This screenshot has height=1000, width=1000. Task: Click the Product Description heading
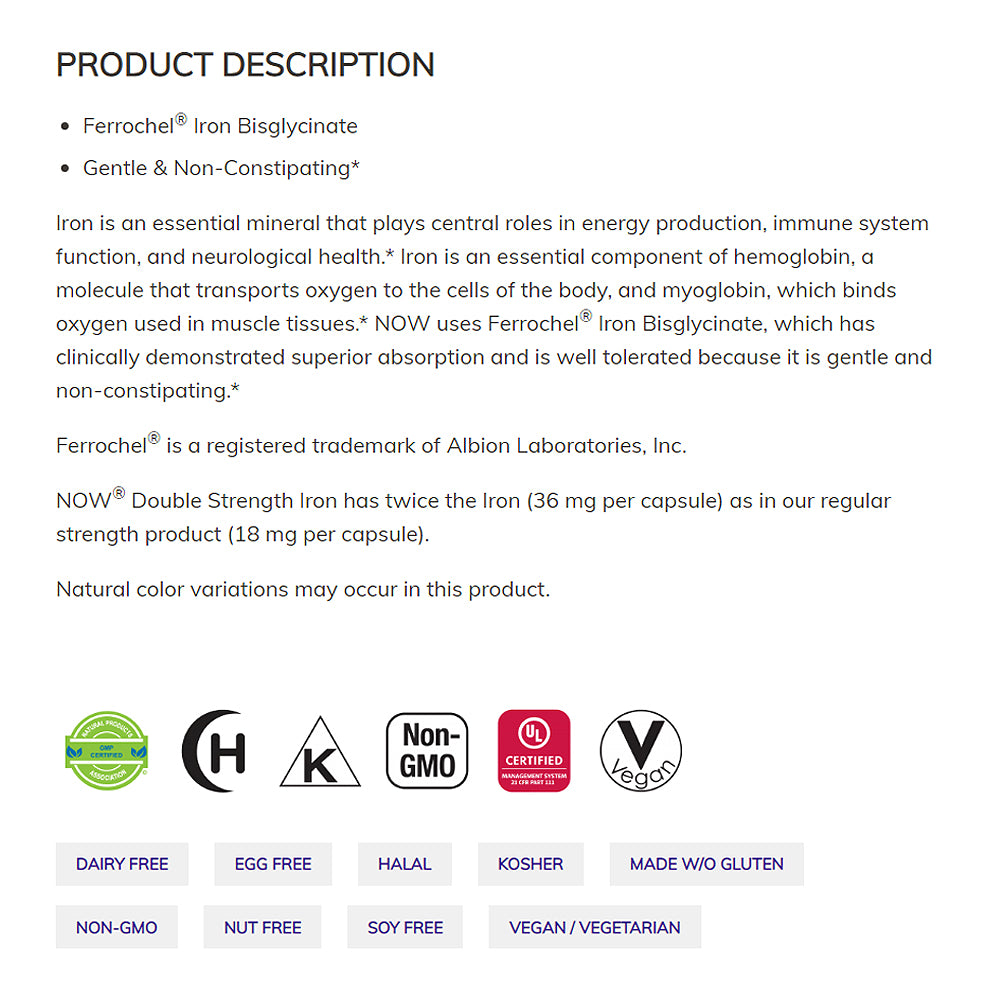click(245, 65)
